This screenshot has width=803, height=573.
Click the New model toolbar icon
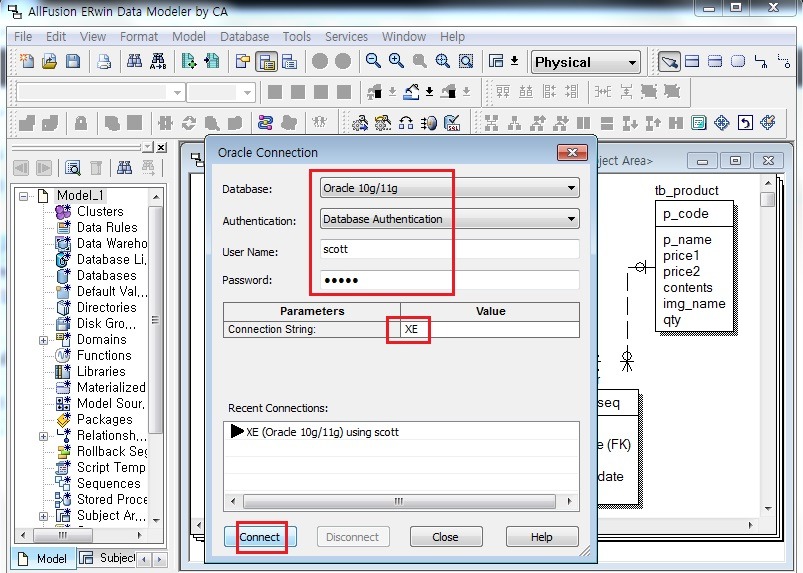[x=27, y=61]
